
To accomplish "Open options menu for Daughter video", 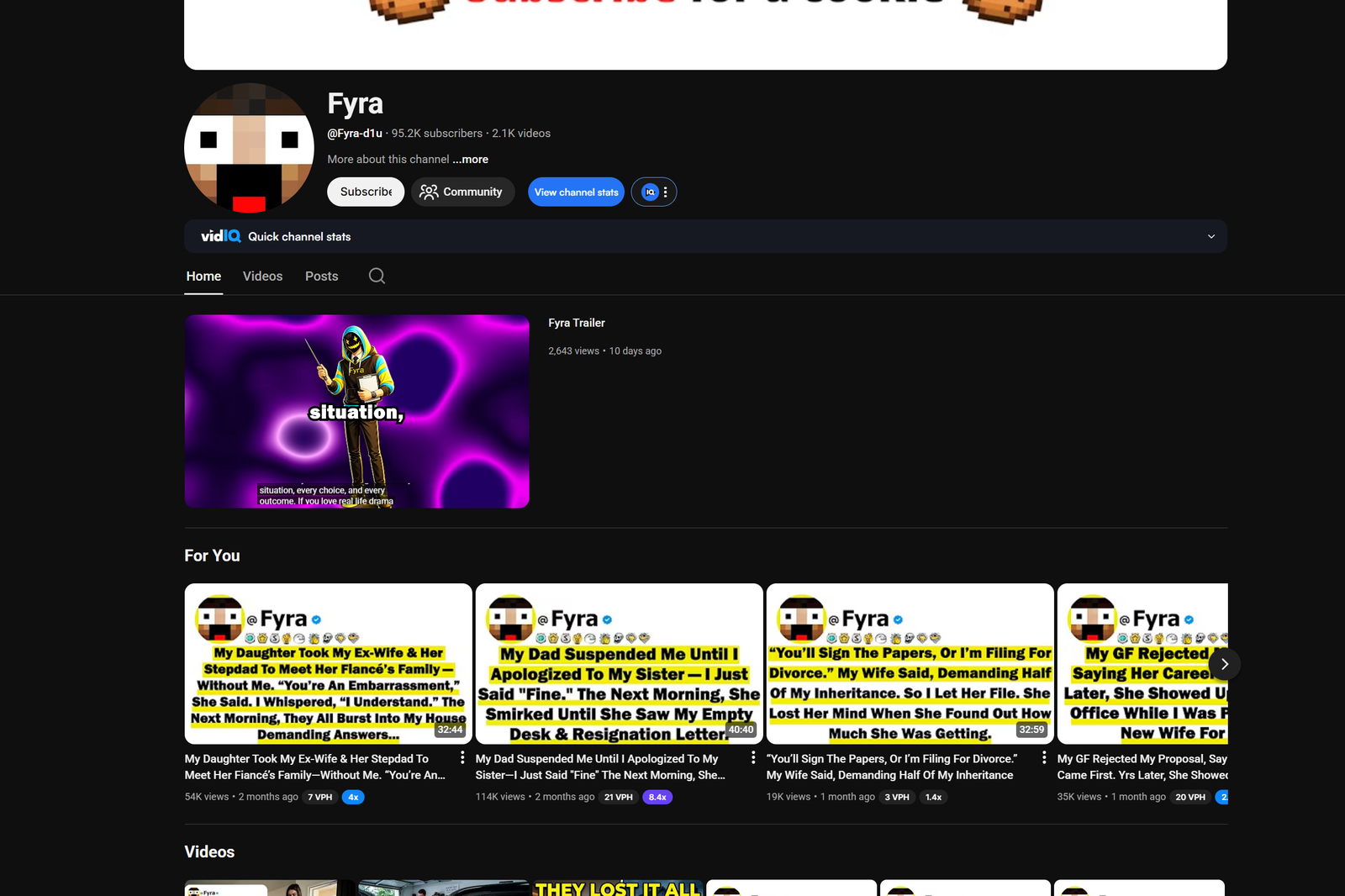I will (x=462, y=758).
